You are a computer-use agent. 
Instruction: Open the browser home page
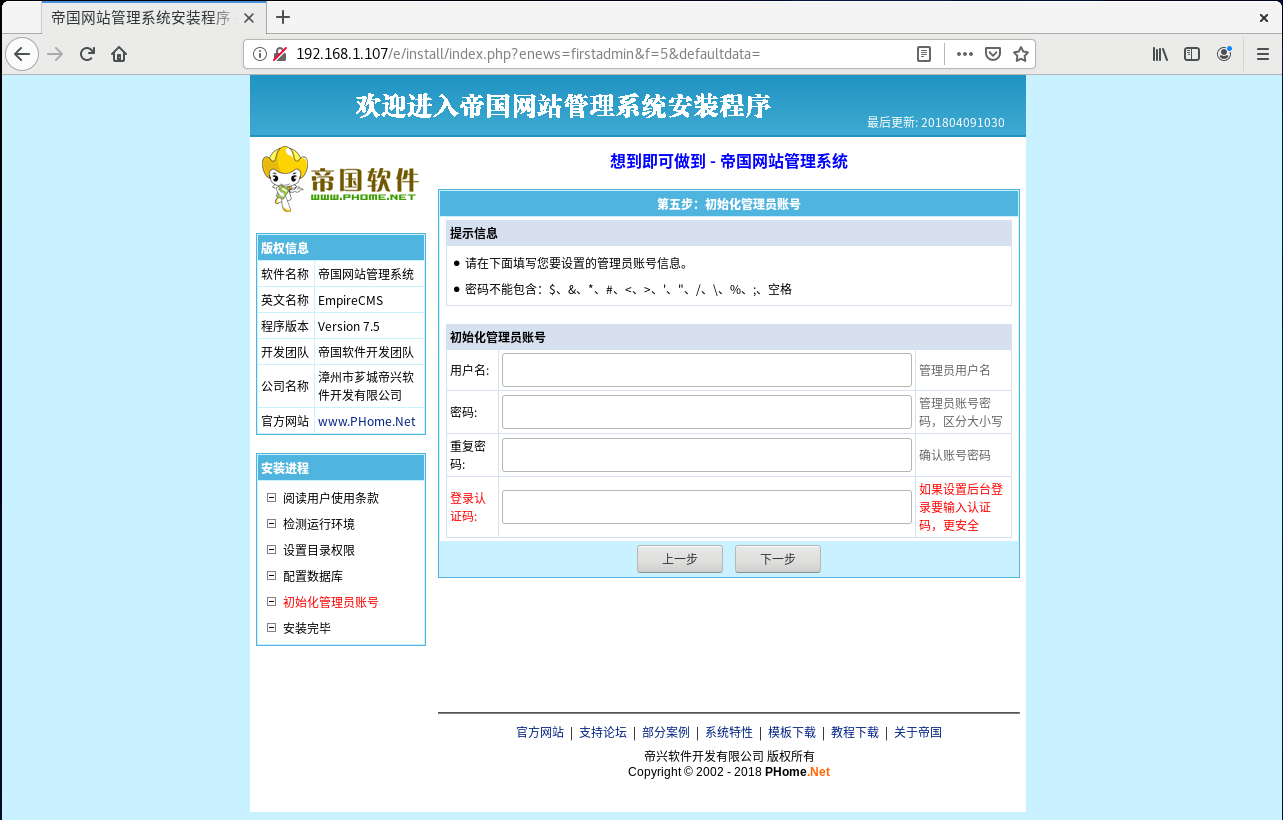[x=119, y=54]
